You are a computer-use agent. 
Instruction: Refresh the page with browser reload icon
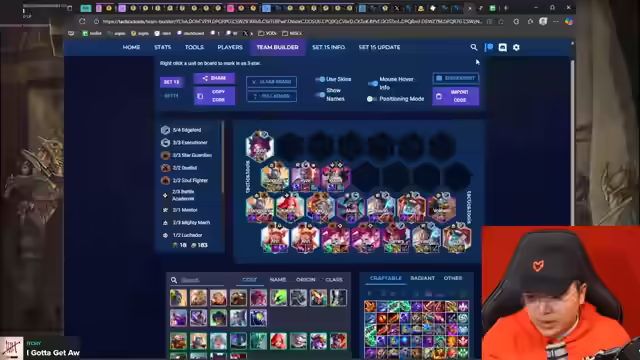[82, 21]
